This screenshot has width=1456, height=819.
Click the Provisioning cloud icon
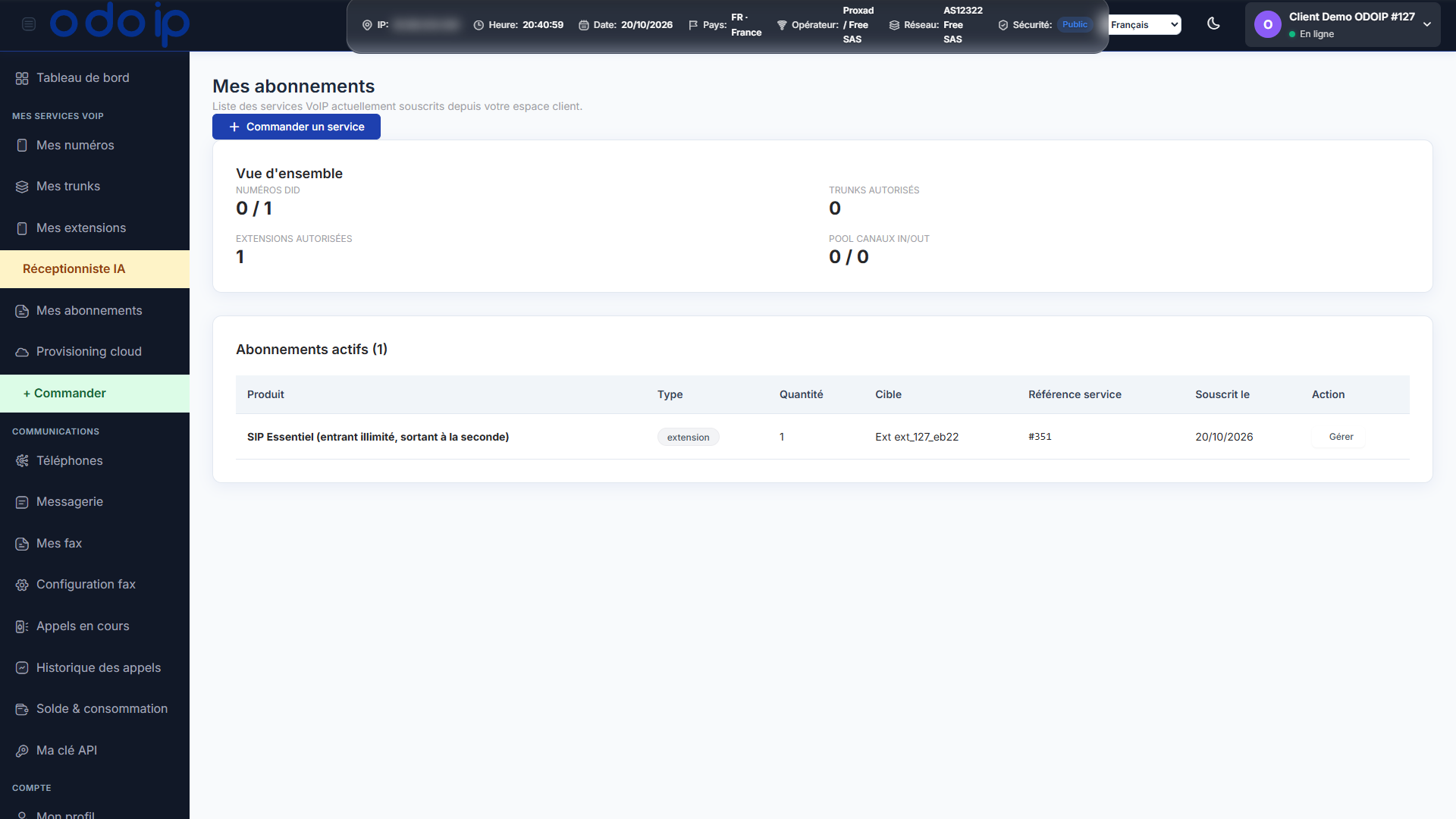22,352
